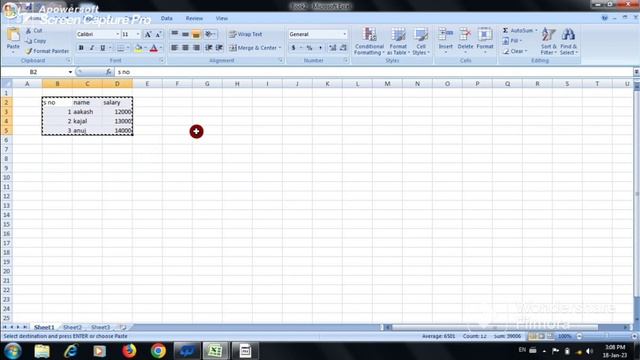The width and height of the screenshot is (640, 360).
Task: Apply the red Font Color A
Action: pos(153,48)
